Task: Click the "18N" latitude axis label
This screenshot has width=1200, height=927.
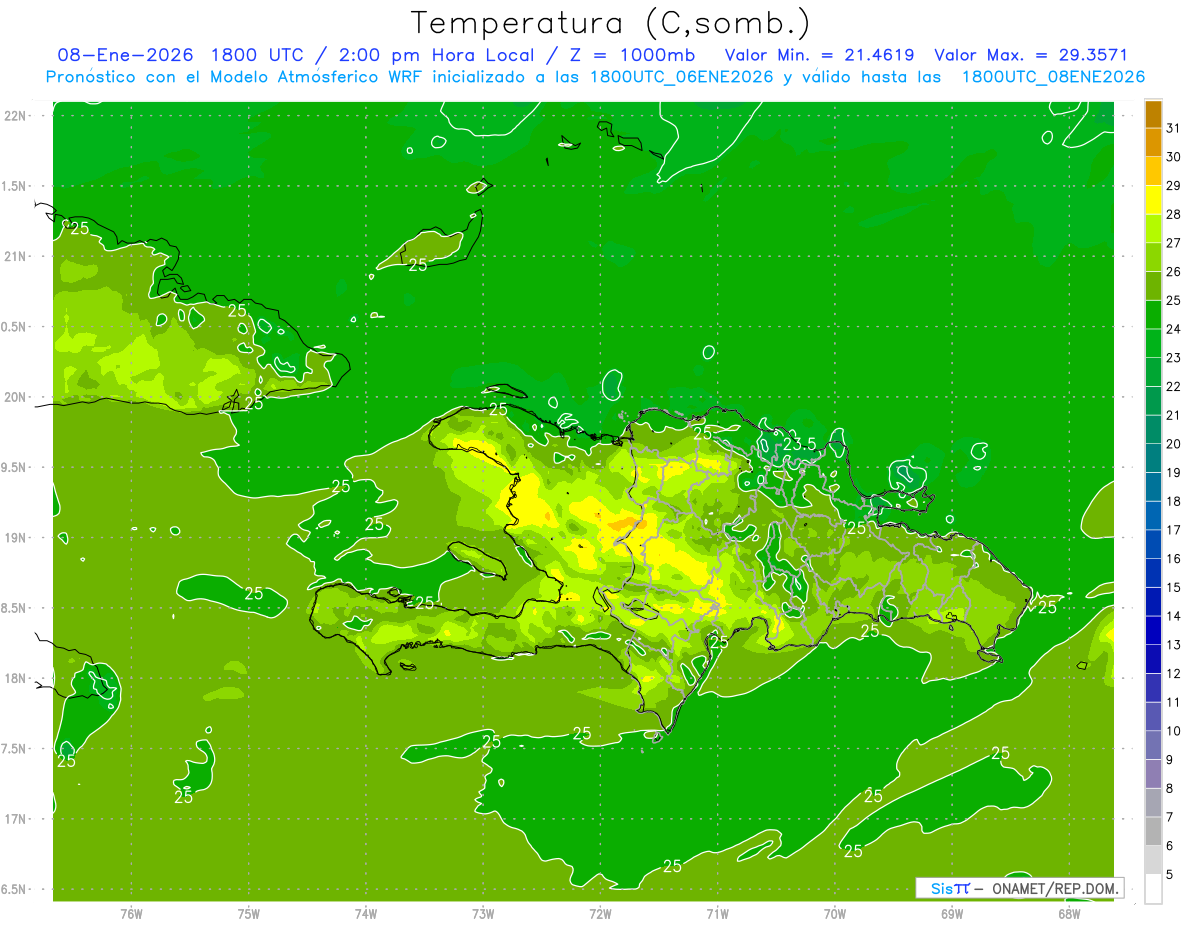Action: click(x=15, y=678)
